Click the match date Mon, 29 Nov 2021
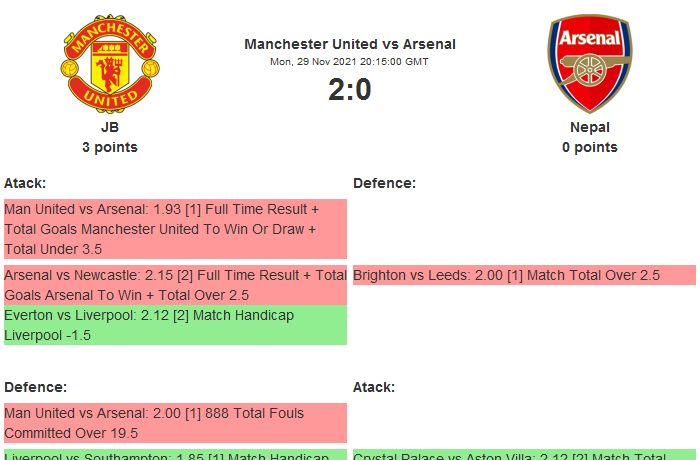This screenshot has width=700, height=460. pyautogui.click(x=350, y=62)
